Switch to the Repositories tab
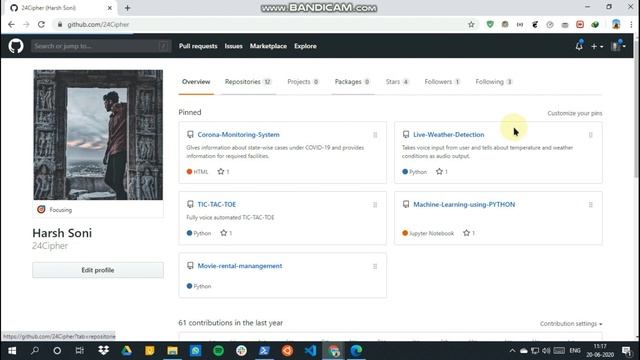This screenshot has height=360, width=640. pyautogui.click(x=248, y=82)
